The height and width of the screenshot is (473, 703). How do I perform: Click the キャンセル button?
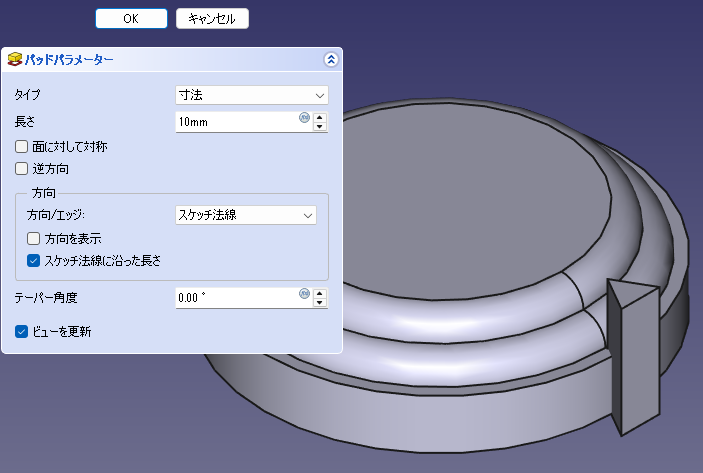coord(212,19)
